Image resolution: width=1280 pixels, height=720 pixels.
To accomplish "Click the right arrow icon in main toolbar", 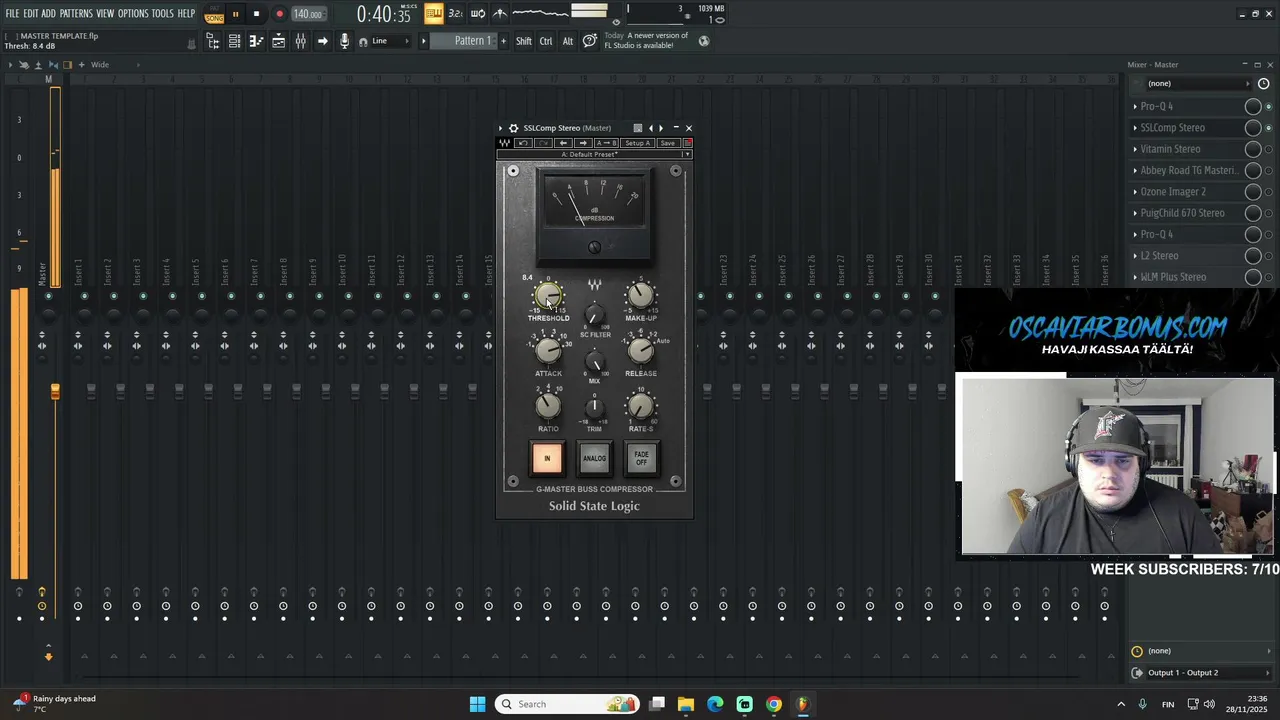I will pos(322,41).
